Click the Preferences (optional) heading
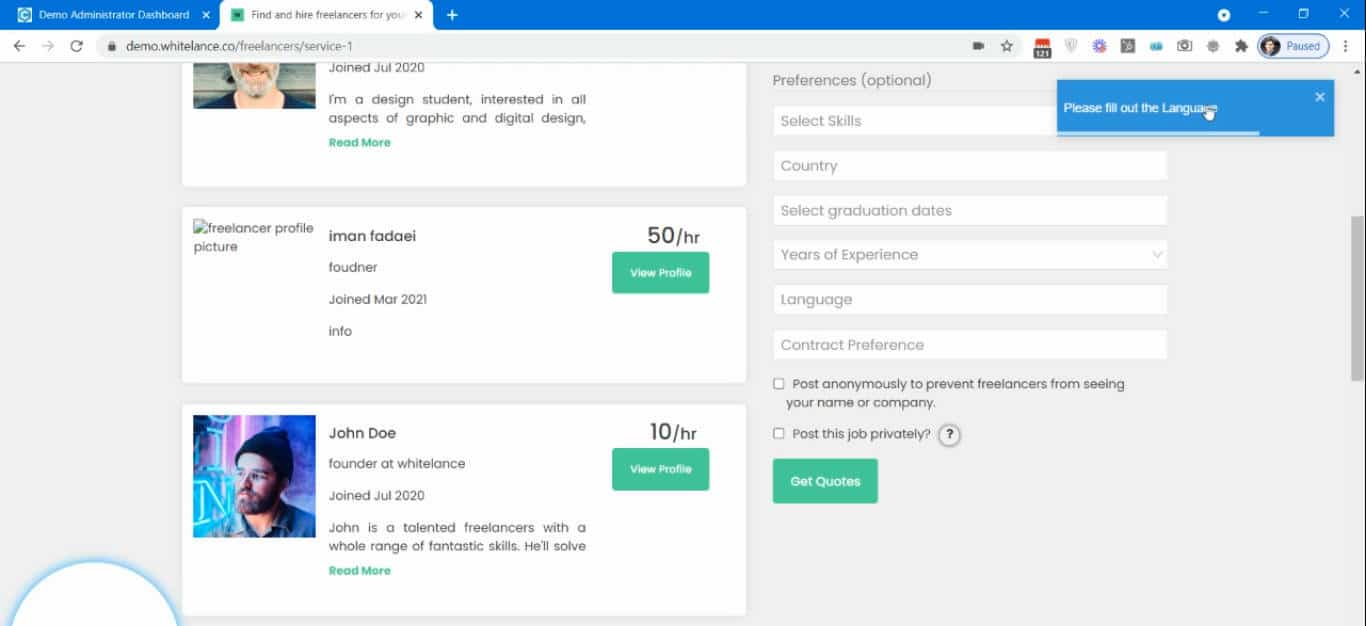1366x626 pixels. [x=852, y=80]
